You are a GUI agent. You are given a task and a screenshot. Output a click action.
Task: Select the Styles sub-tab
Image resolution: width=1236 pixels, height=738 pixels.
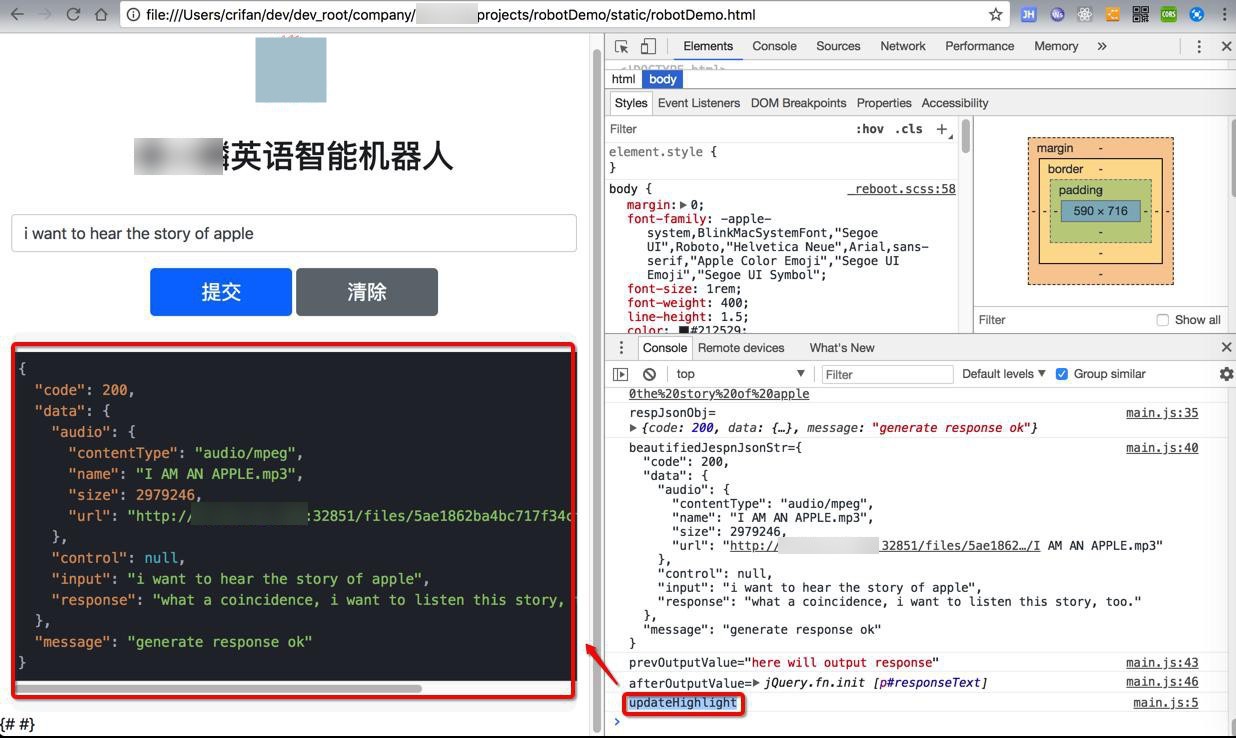coord(631,103)
